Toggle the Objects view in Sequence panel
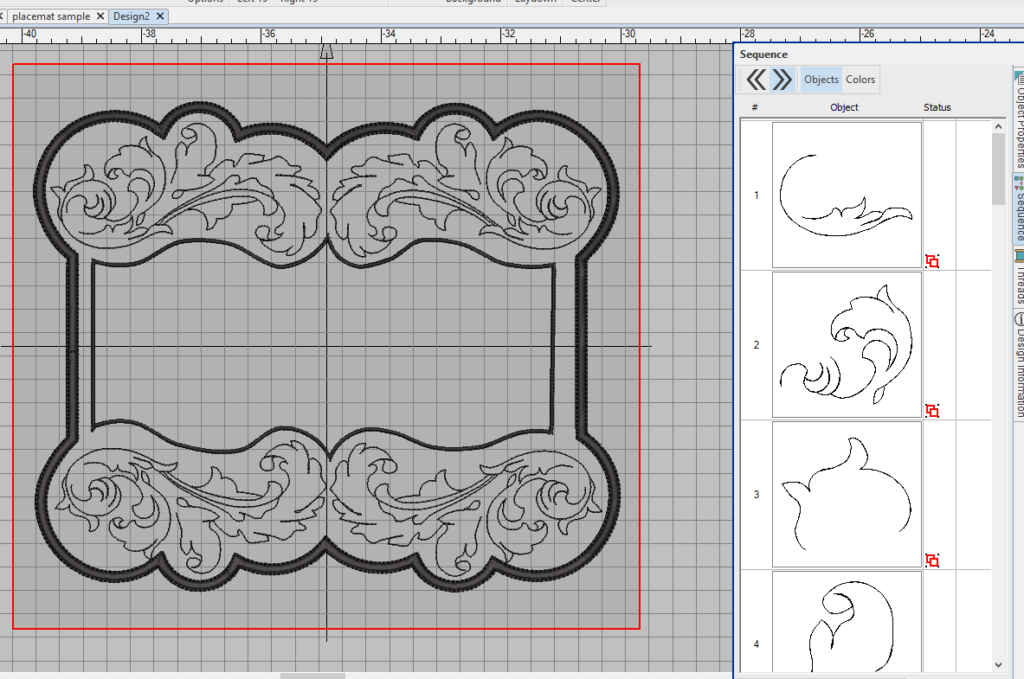The image size is (1024, 679). 821,80
